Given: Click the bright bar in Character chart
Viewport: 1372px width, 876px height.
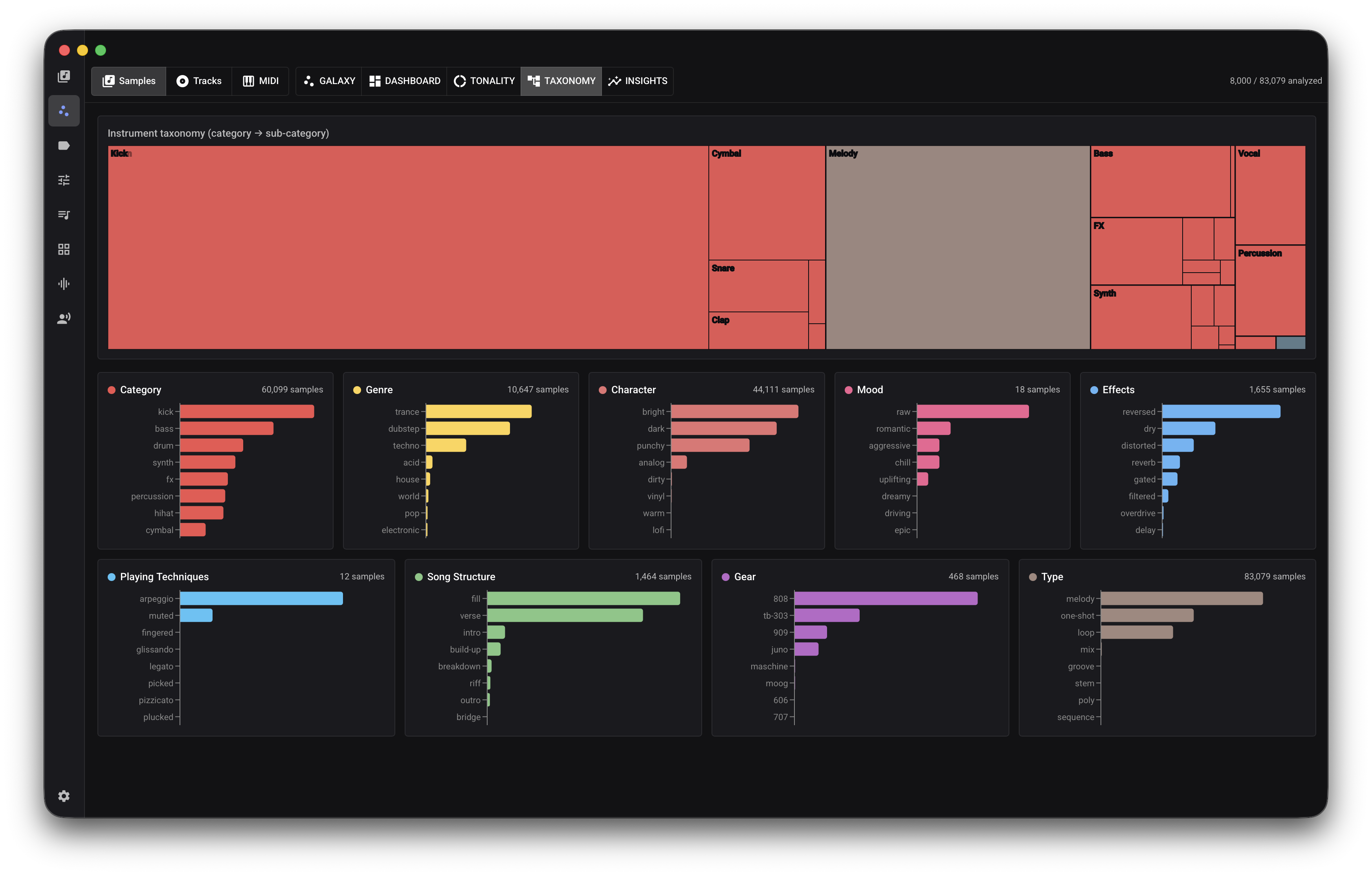Looking at the screenshot, I should (735, 411).
